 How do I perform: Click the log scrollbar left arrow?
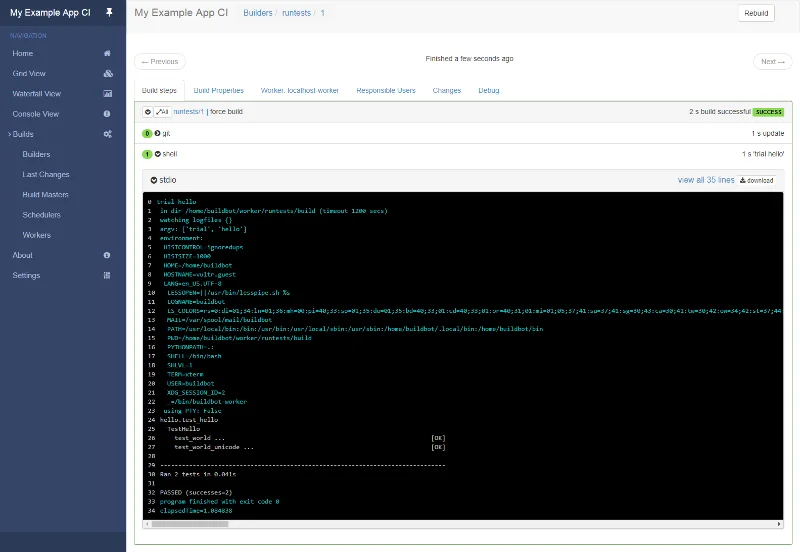tap(147, 524)
